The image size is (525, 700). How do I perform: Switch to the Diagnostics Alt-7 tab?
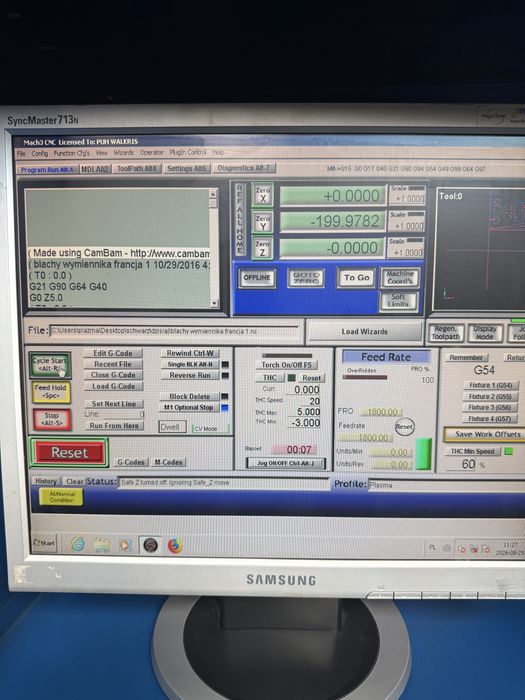pos(244,168)
